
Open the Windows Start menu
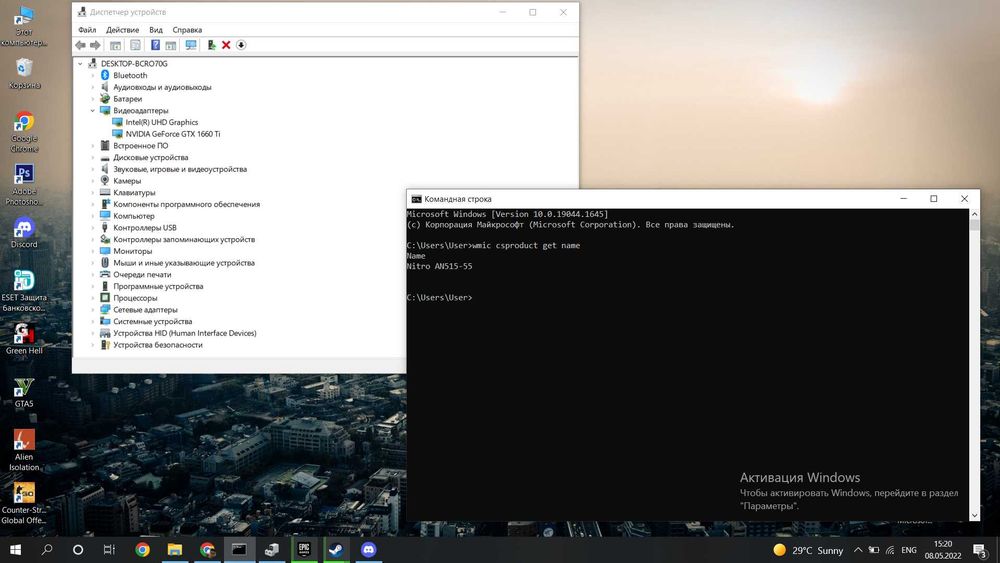coord(15,550)
